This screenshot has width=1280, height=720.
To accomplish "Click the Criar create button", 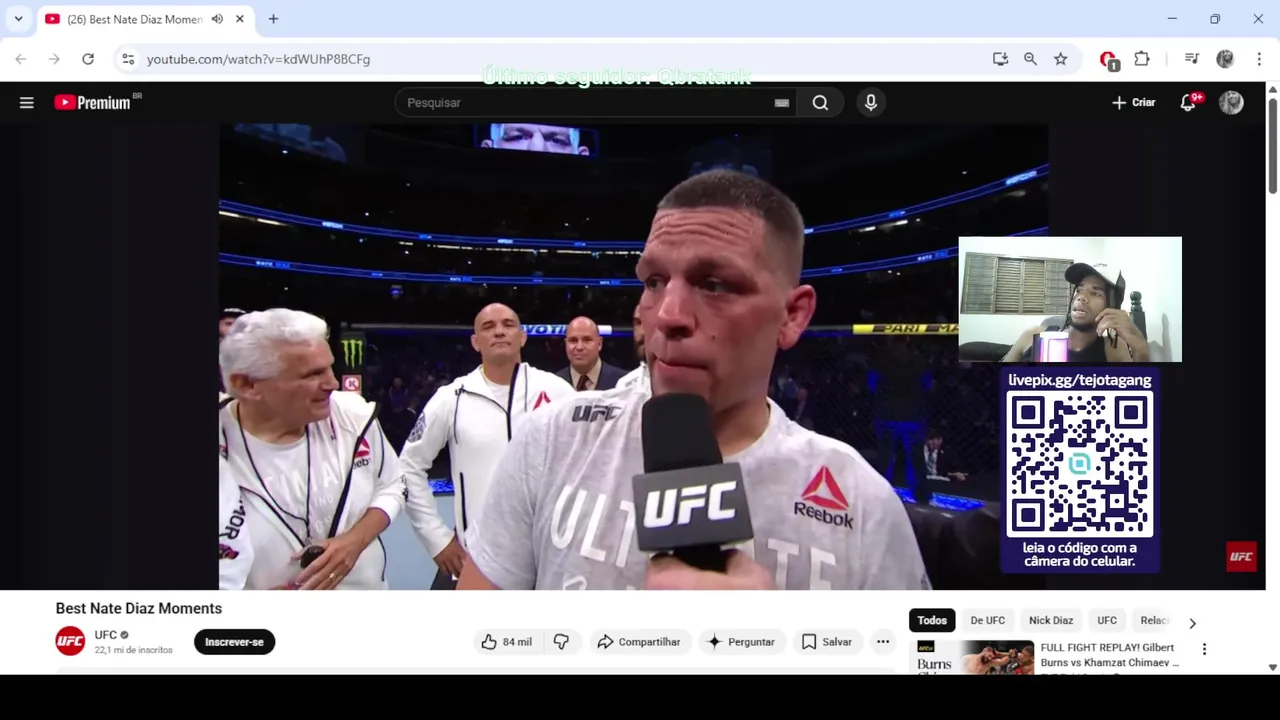I will (x=1133, y=103).
